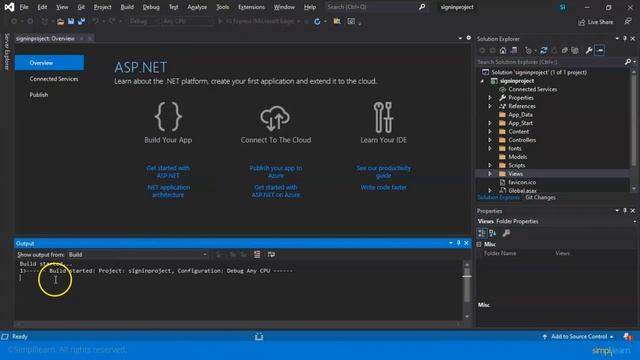The height and width of the screenshot is (360, 640).
Task: Pin the Solution Explorer auto-hide icon
Action: 624,38
